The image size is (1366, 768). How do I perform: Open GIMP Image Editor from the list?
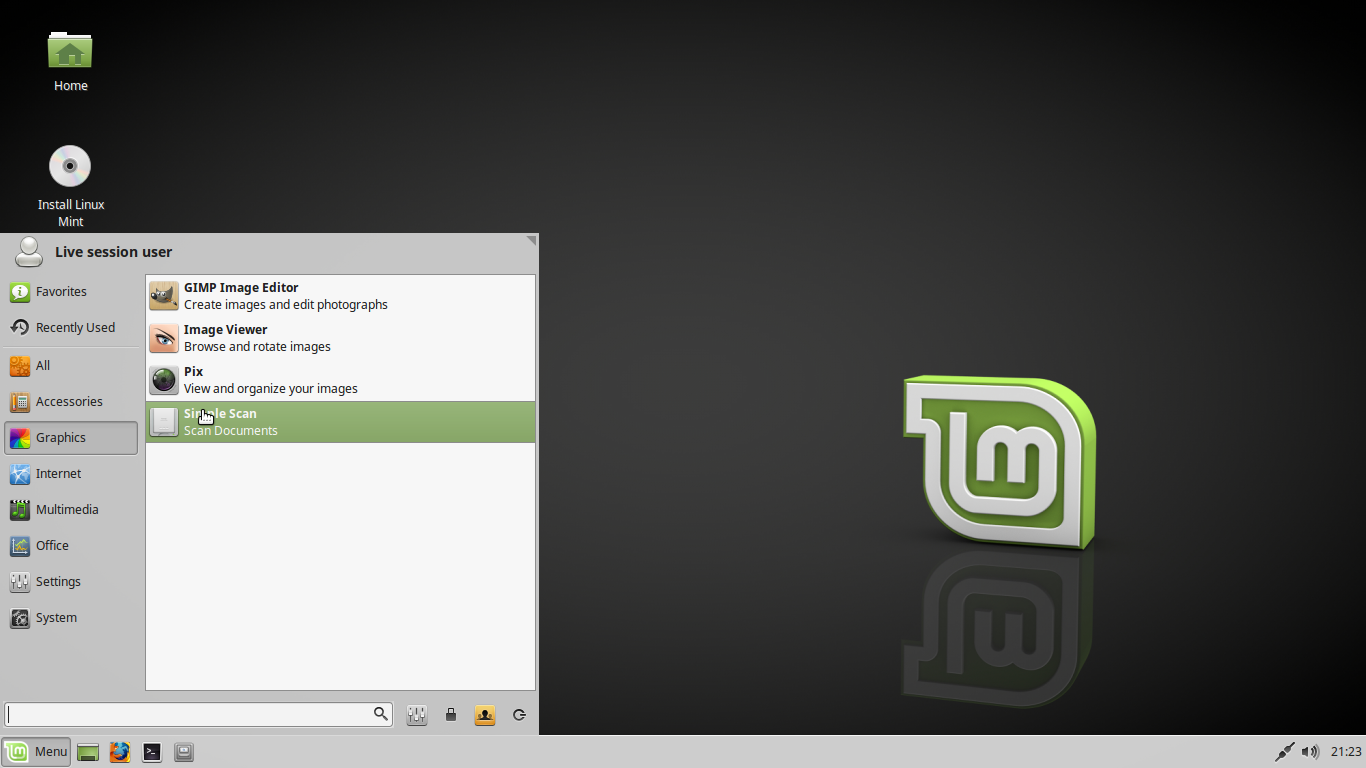point(340,296)
